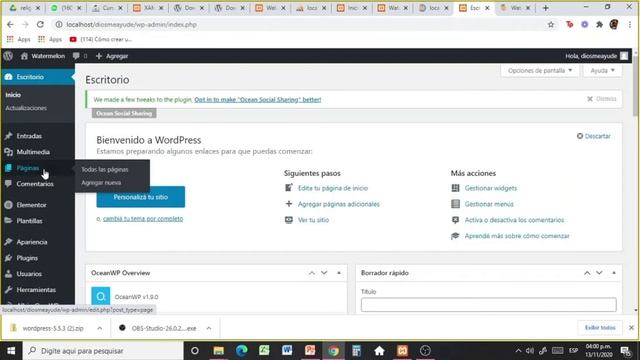The height and width of the screenshot is (360, 640).
Task: Expand the Ayuda dropdown
Action: (602, 71)
